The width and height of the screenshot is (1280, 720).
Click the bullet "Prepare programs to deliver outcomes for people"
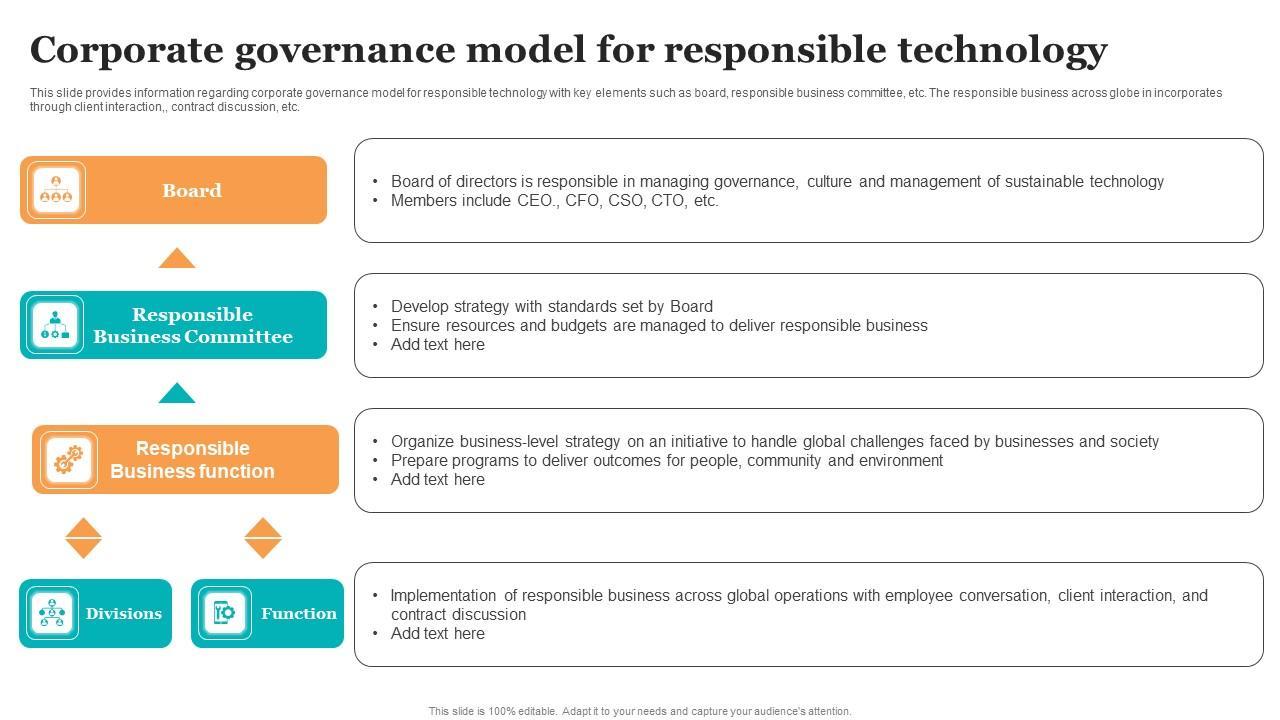tap(667, 460)
